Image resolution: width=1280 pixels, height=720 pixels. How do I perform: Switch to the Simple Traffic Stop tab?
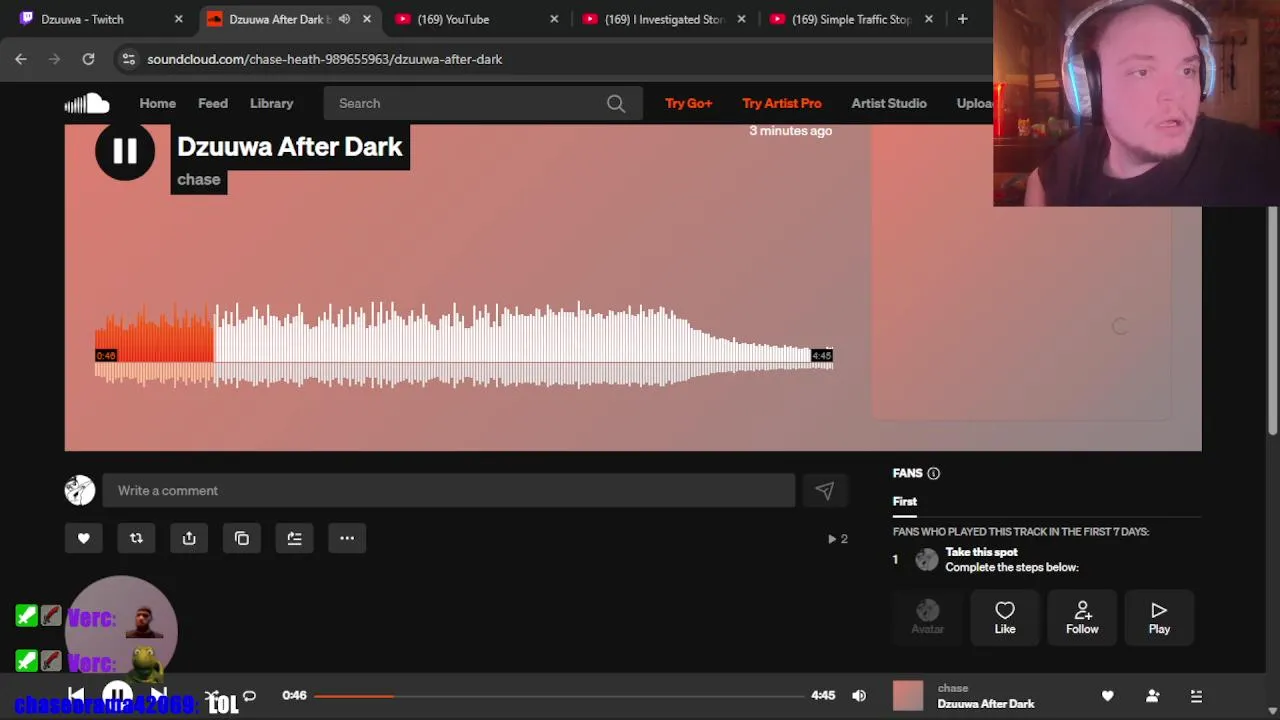coord(851,19)
